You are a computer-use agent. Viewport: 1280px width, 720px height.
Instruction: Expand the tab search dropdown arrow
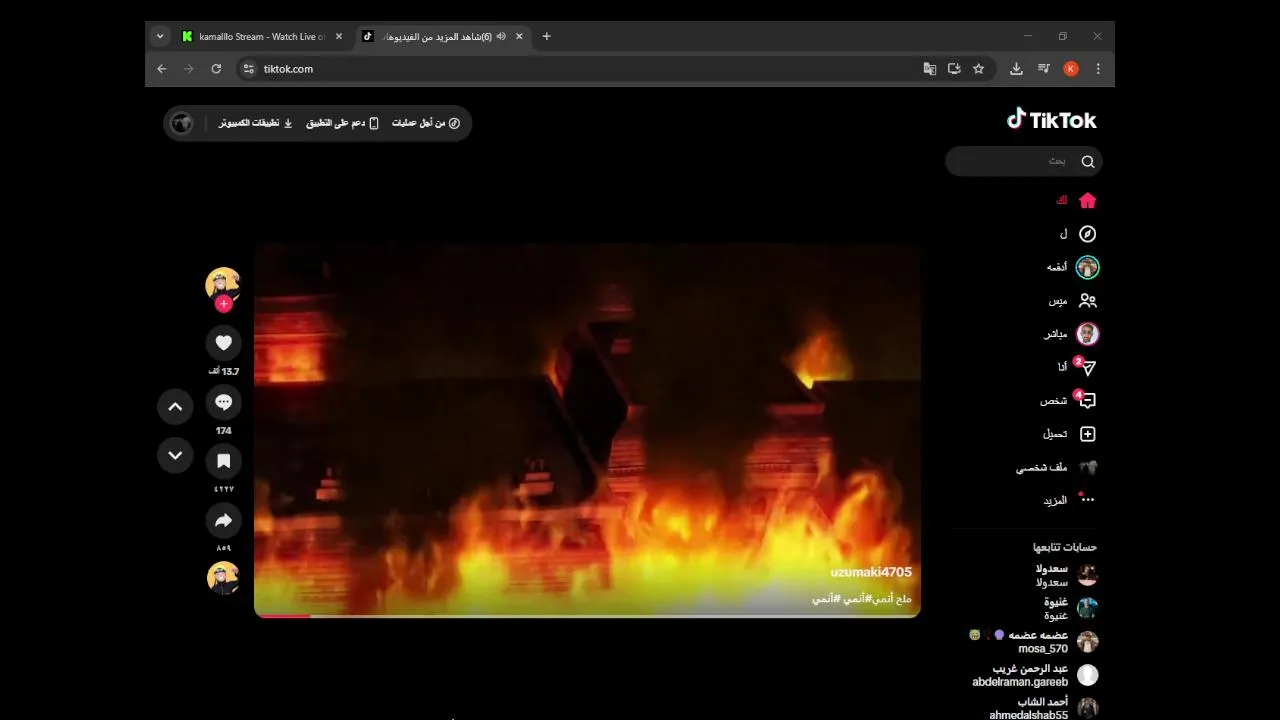coord(160,36)
